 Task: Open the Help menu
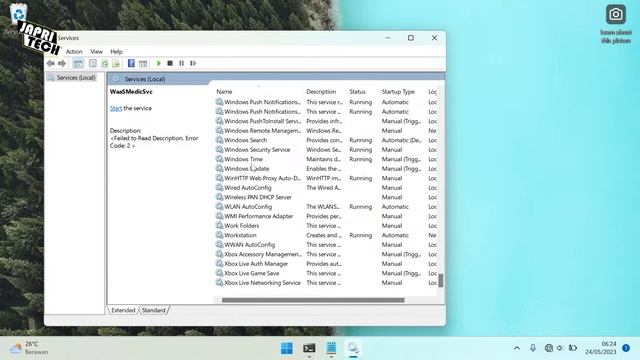coord(116,51)
